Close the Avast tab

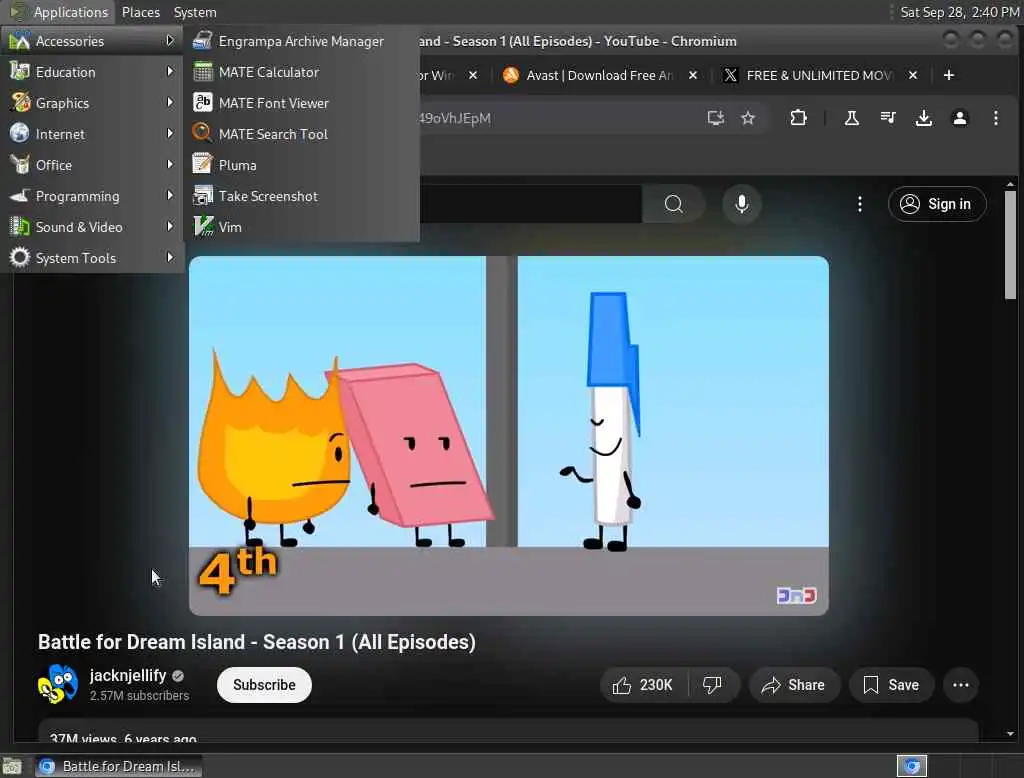click(693, 75)
